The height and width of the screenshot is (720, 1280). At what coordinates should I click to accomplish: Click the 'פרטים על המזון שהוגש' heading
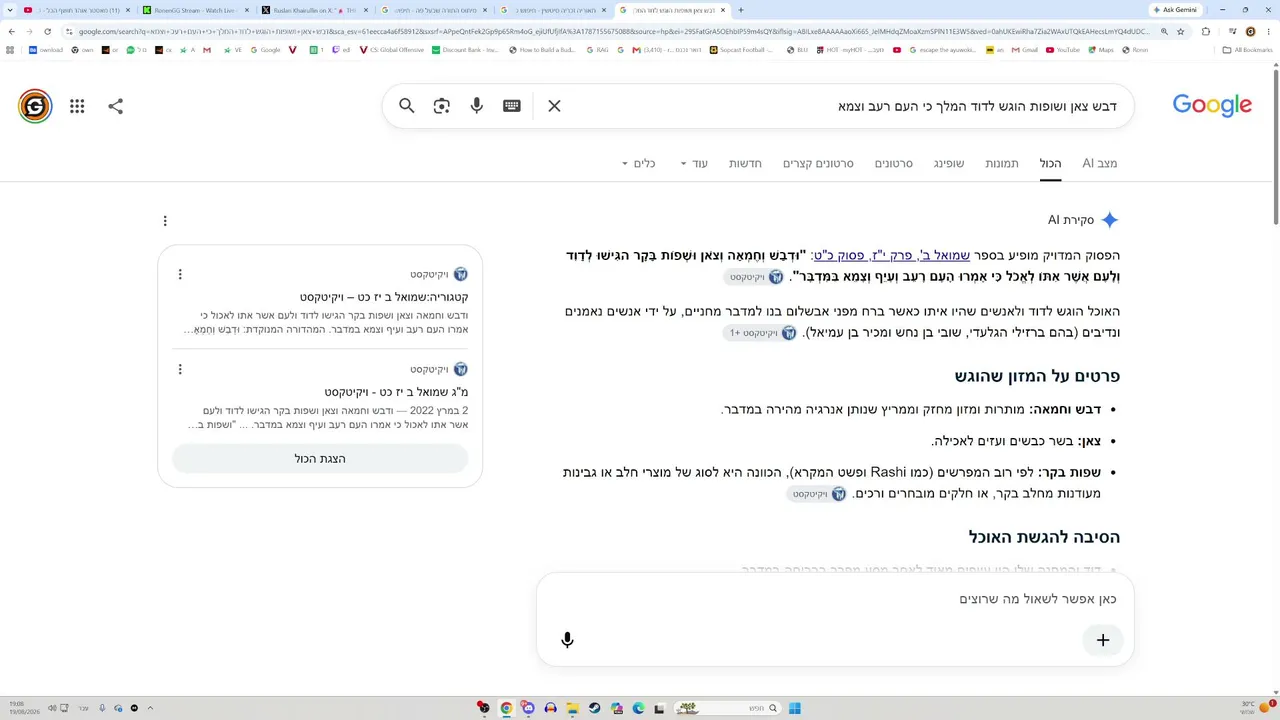click(x=1037, y=376)
